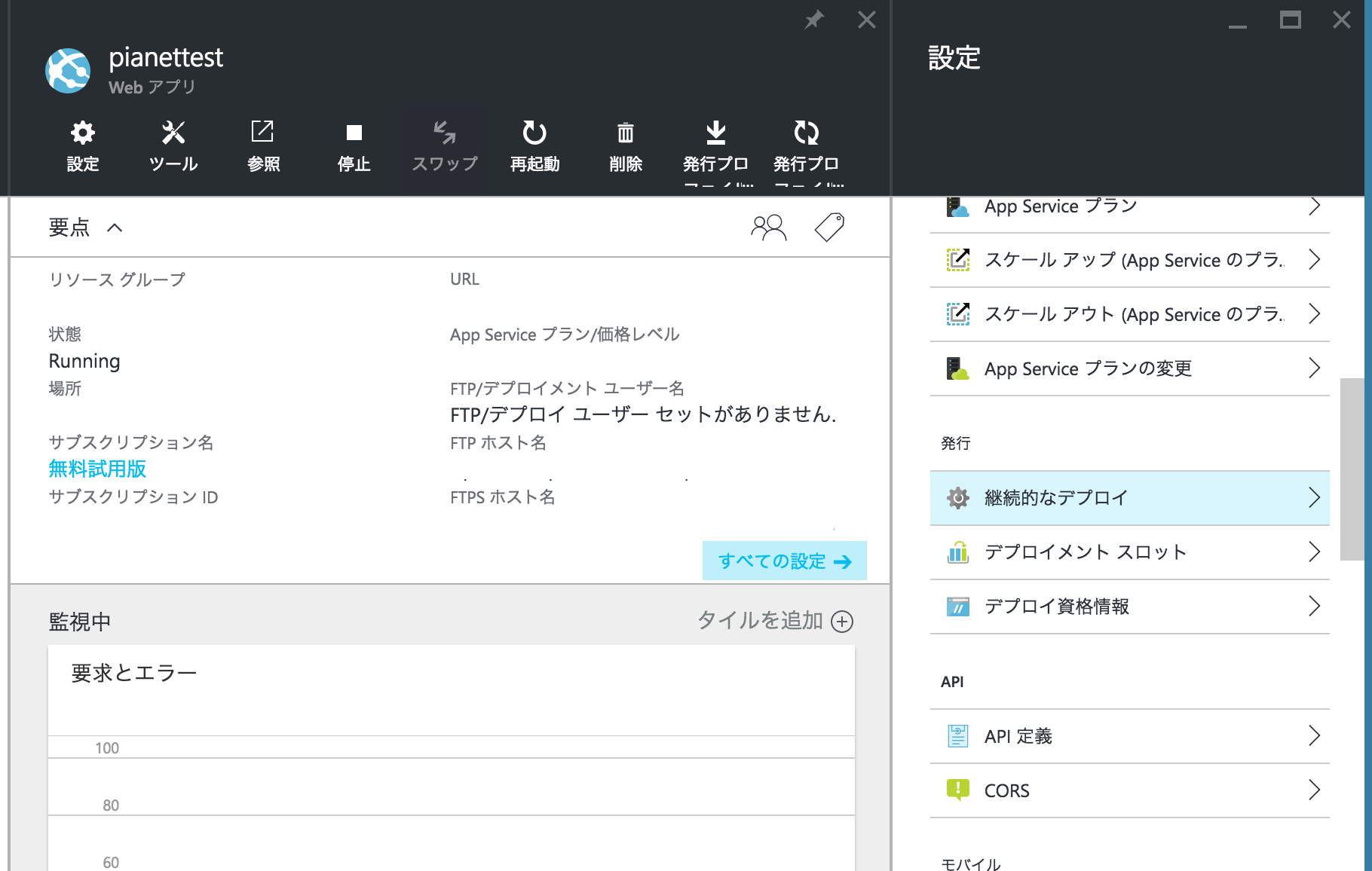This screenshot has width=1372, height=871.
Task: Click the settings panel vertical scrollbar
Action: point(1352,469)
